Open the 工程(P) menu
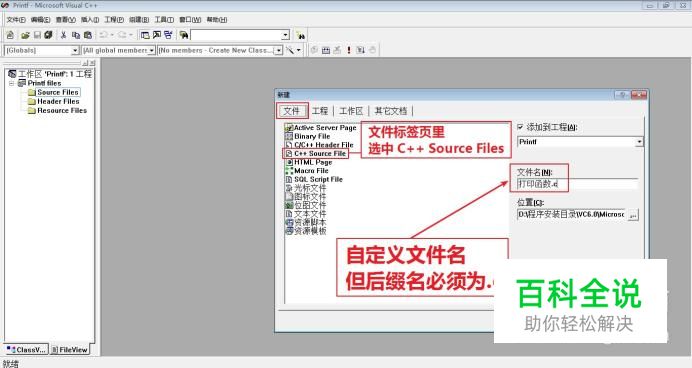 (114, 20)
